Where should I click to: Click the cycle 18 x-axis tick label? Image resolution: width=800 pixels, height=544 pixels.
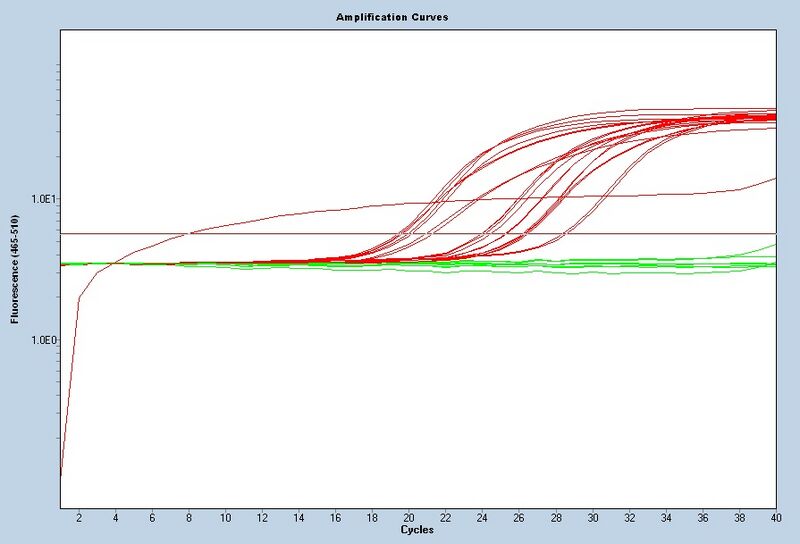coord(373,518)
